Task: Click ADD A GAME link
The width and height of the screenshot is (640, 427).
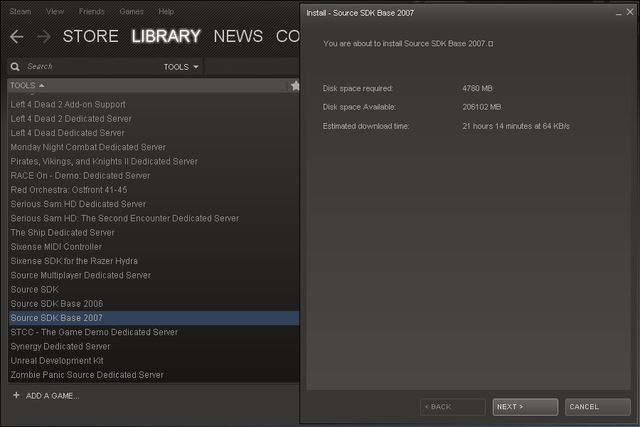Action: 52,396
